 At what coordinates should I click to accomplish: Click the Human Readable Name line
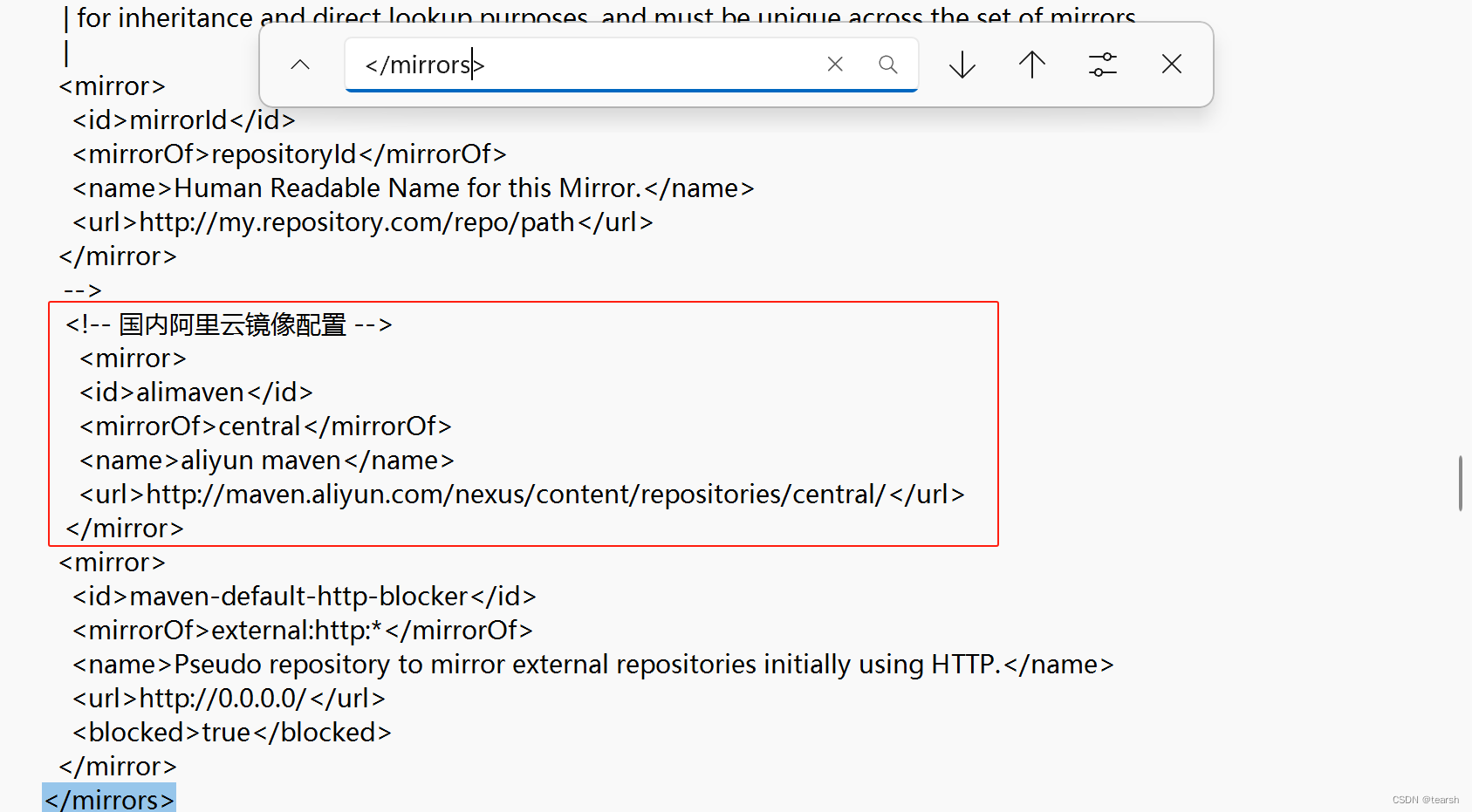(x=414, y=188)
